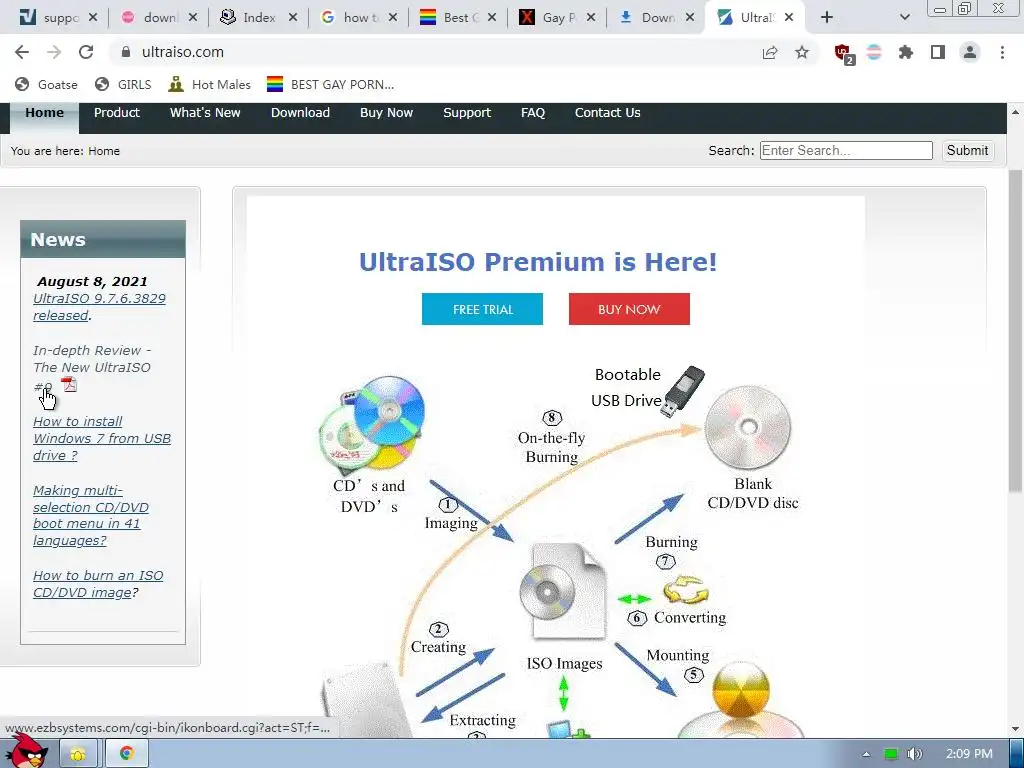Click the blue FREE TRIAL button
The image size is (1024, 768).
pos(483,309)
